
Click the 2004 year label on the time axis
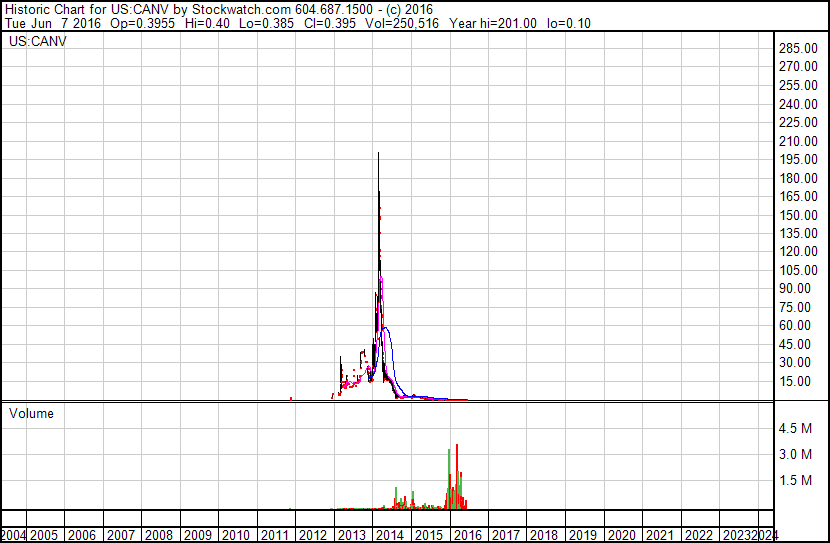pyautogui.click(x=13, y=536)
